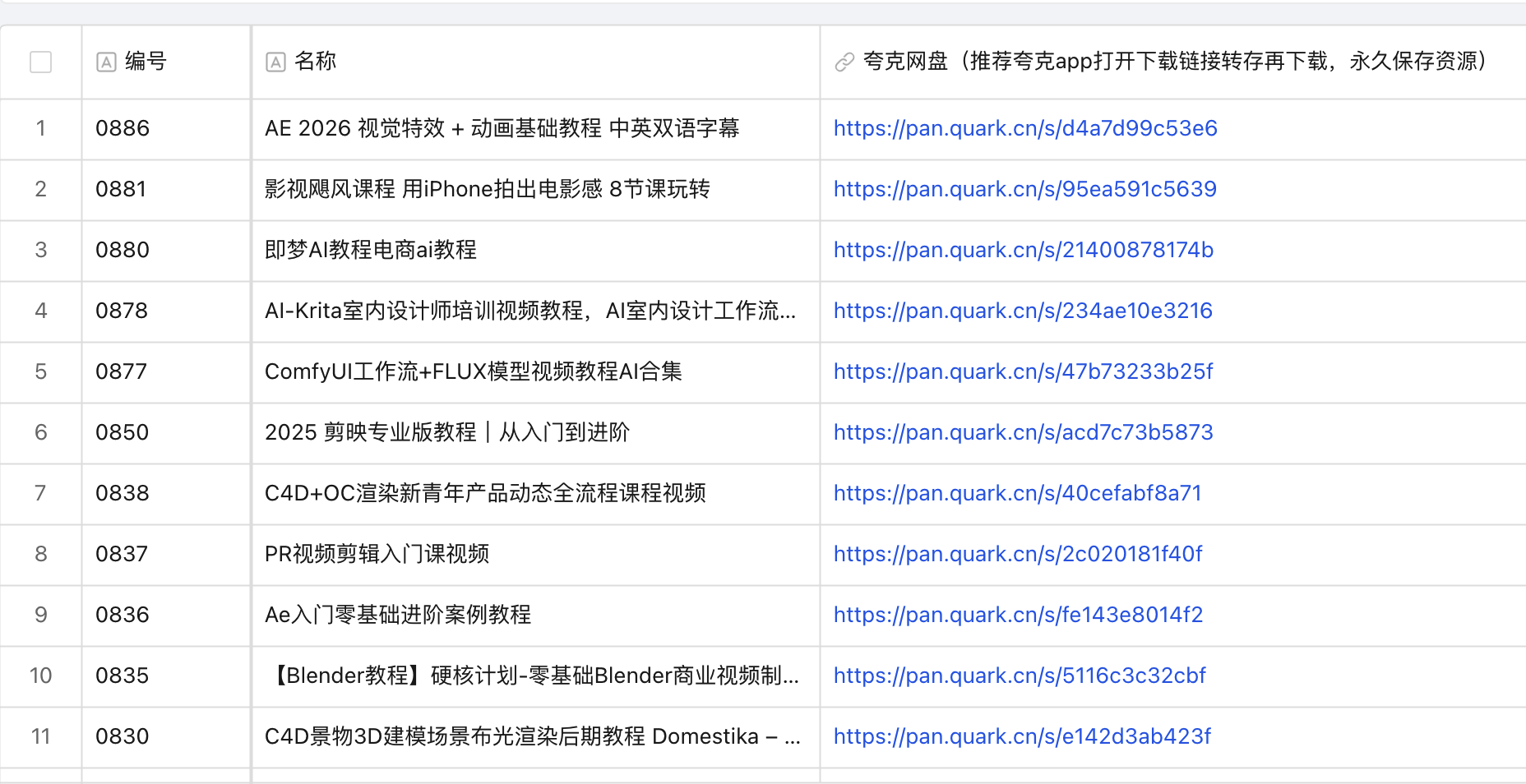Image resolution: width=1526 pixels, height=784 pixels.
Task: Select cell 'Ae入门零基础进阶案例教程'
Action: click(535, 616)
